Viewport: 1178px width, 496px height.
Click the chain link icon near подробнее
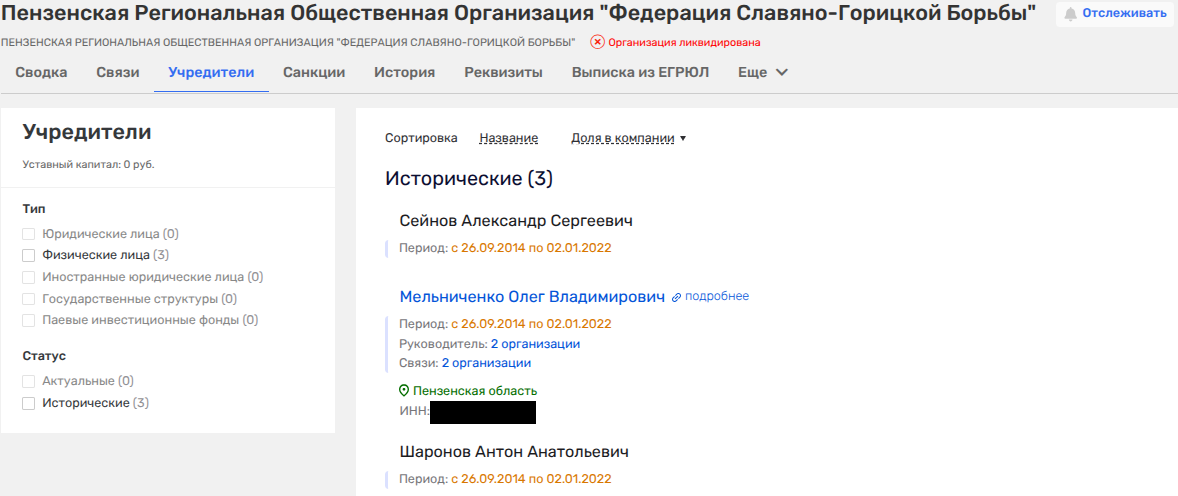(676, 297)
